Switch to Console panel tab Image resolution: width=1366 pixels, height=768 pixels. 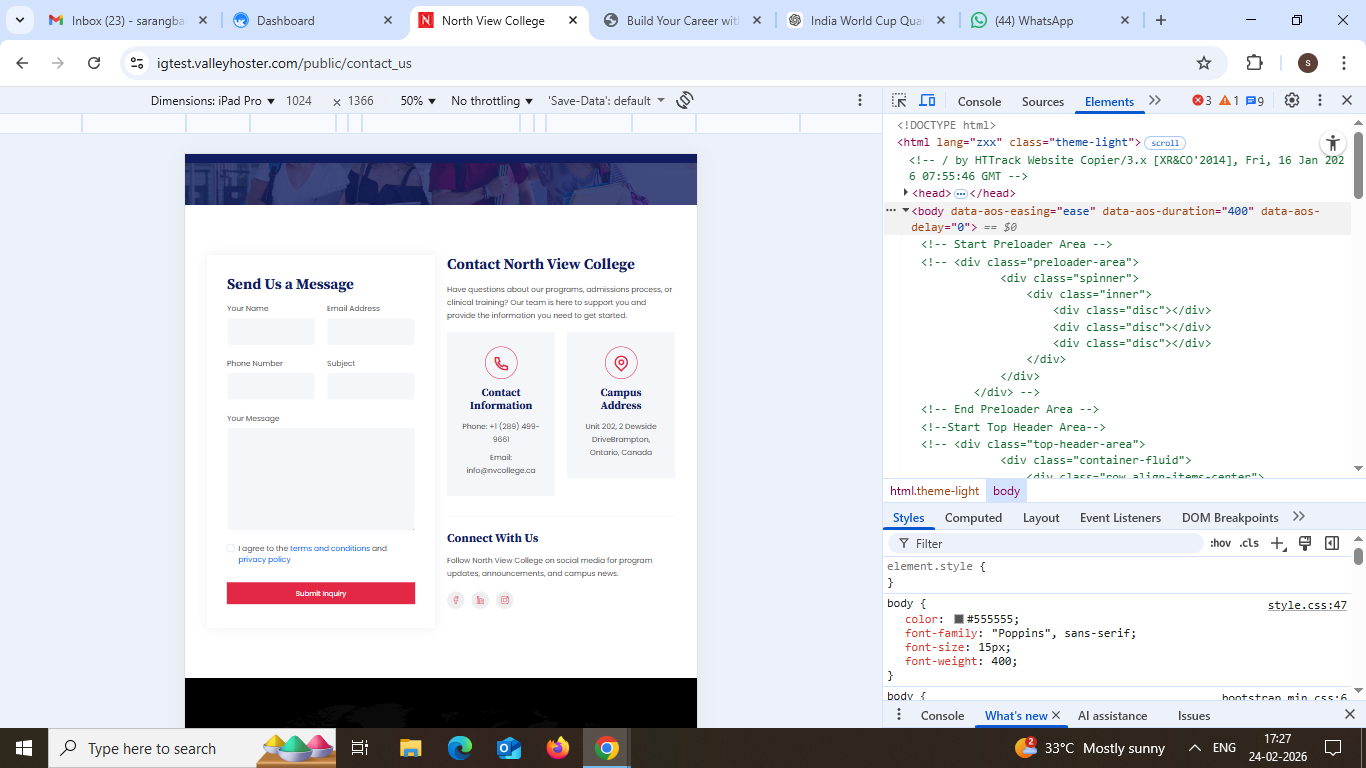click(979, 101)
